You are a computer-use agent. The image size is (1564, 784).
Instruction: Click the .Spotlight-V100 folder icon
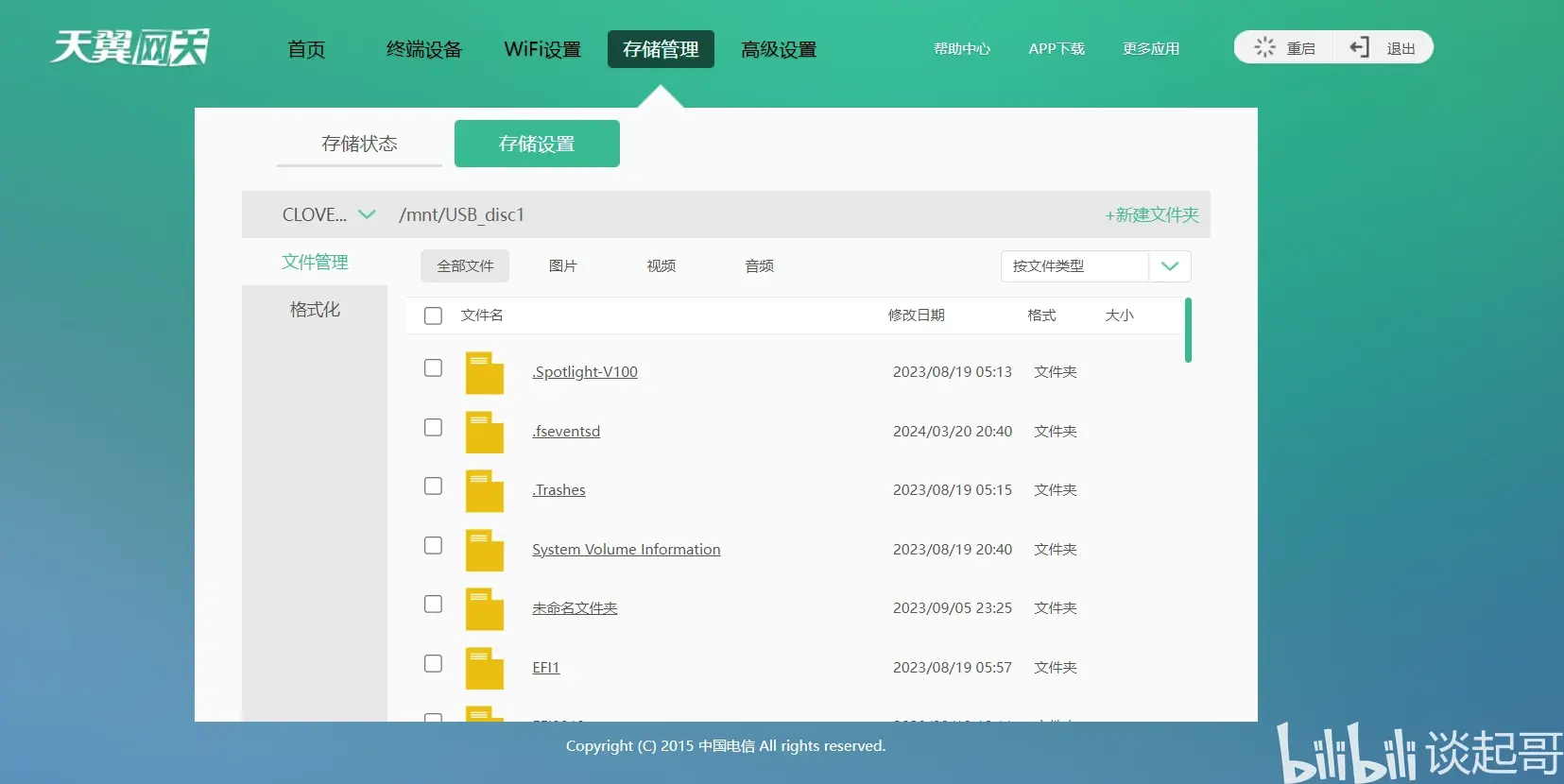[x=484, y=372]
